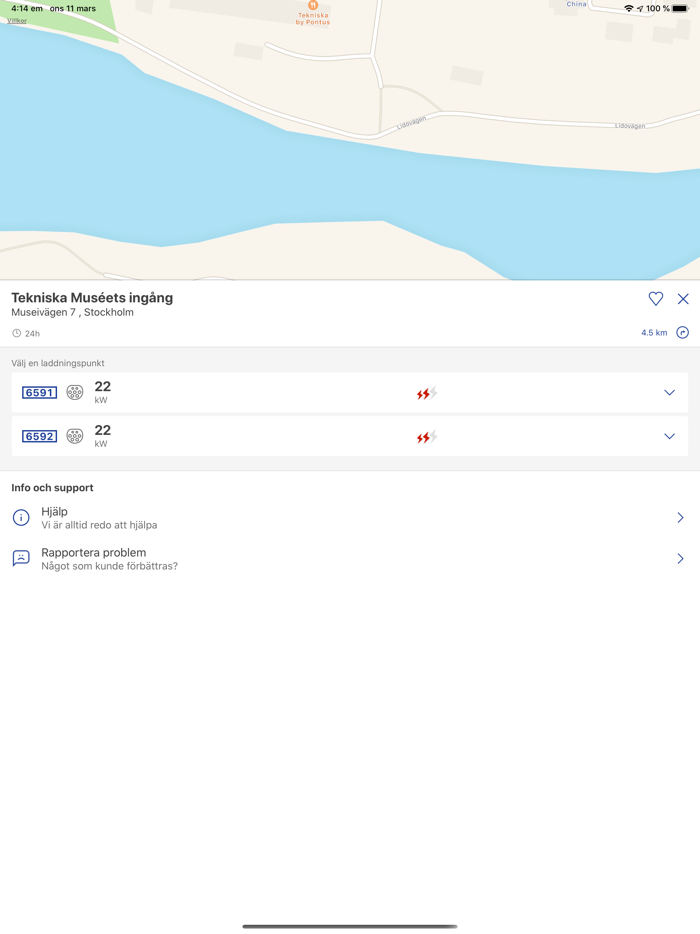Tap the Museivägen 7, Stockholm address
Image resolution: width=700 pixels, height=934 pixels.
pyautogui.click(x=72, y=312)
